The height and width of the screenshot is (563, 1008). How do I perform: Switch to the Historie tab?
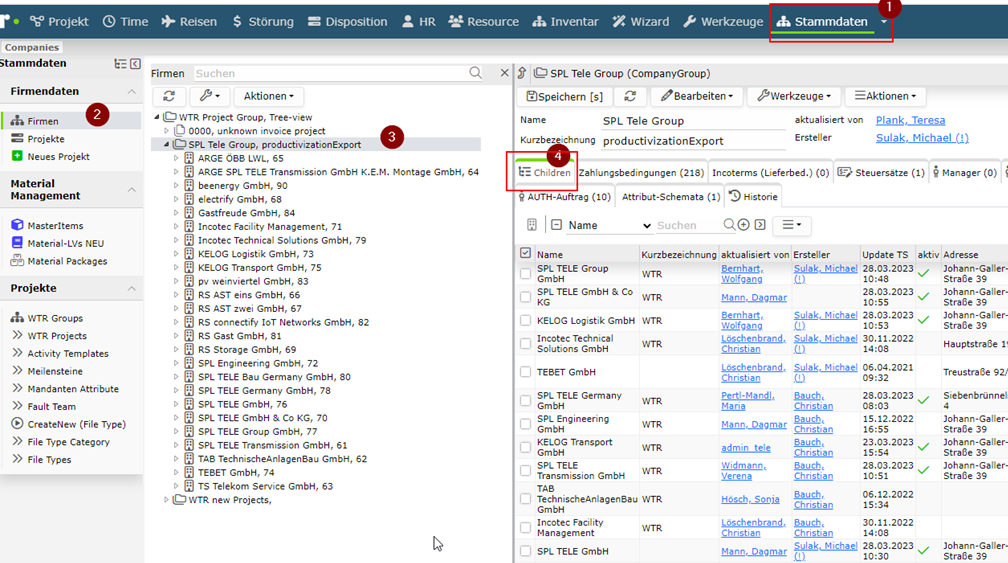(753, 197)
